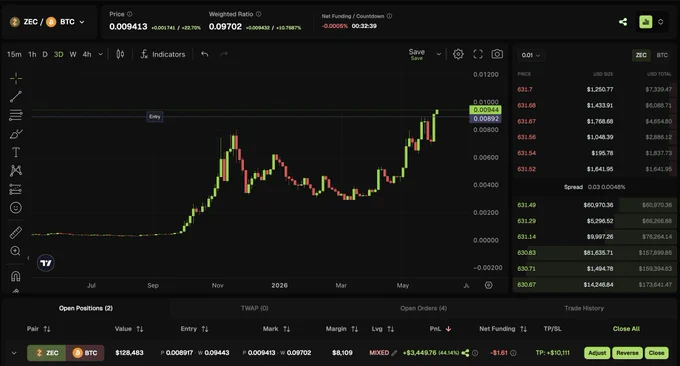The width and height of the screenshot is (680, 366).
Task: Toggle the magnet snapping mode
Action: pyautogui.click(x=16, y=276)
